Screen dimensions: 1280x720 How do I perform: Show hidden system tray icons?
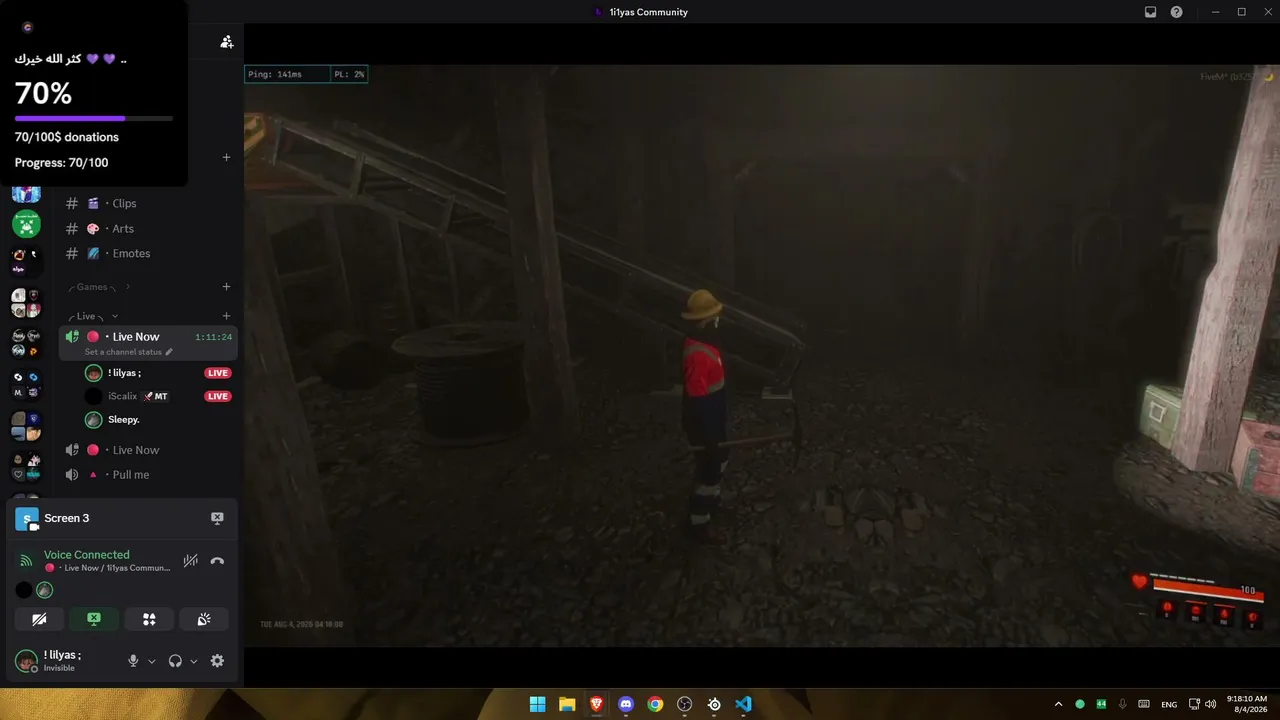1059,704
